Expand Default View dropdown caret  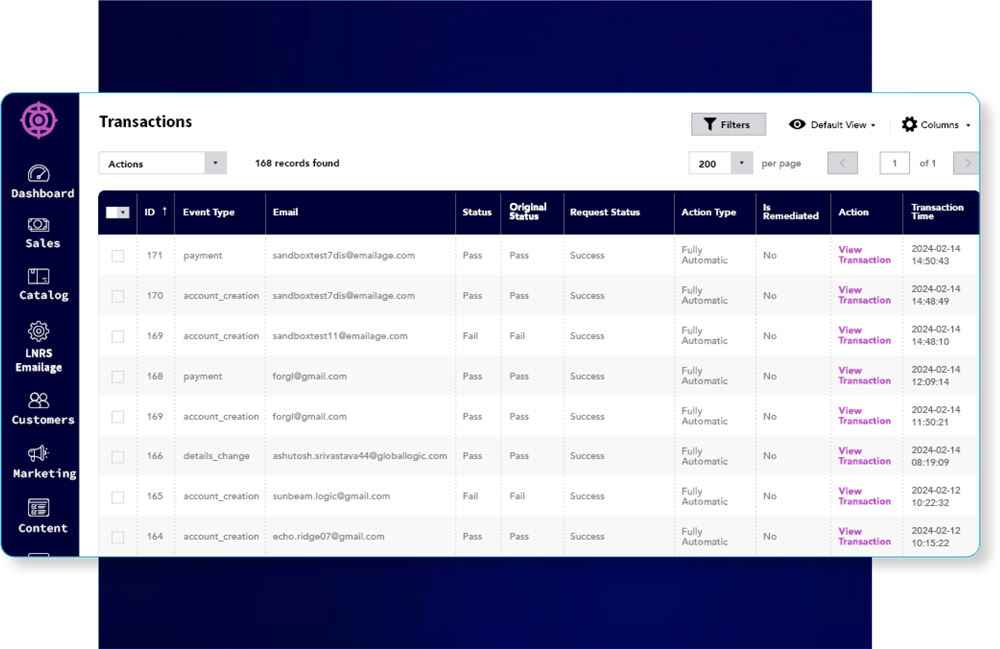(873, 126)
